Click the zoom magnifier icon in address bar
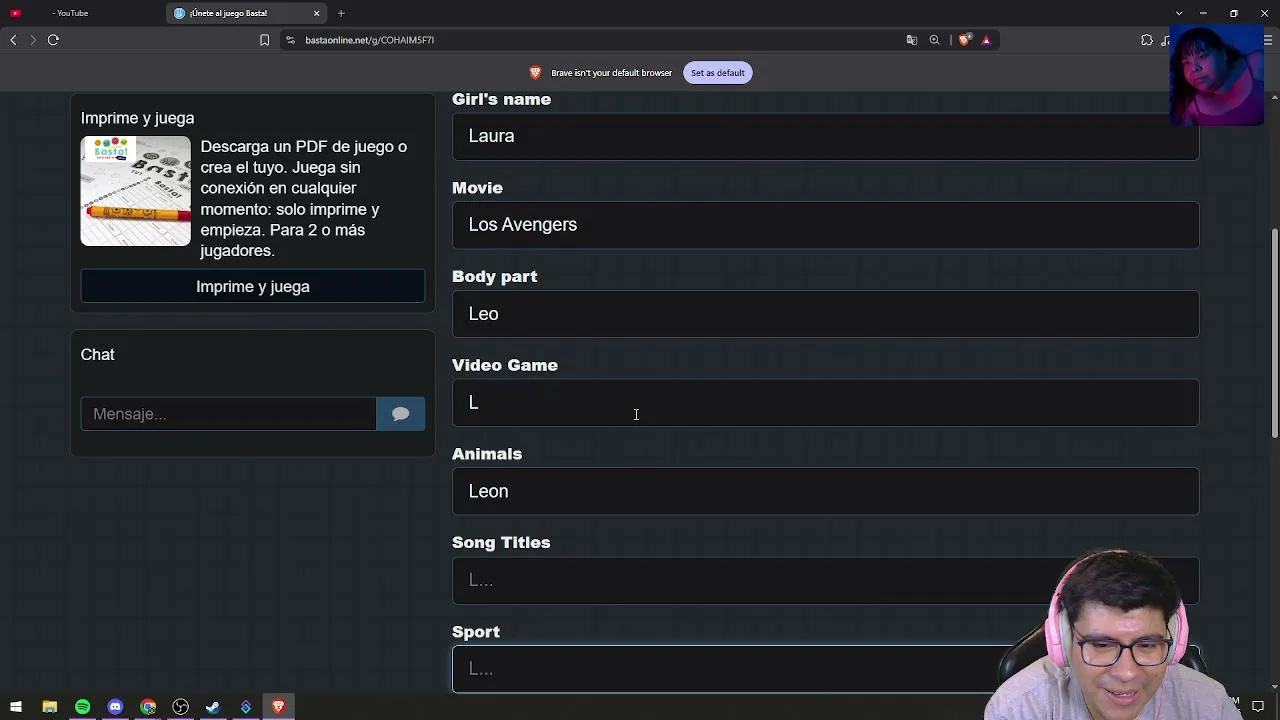This screenshot has width=1280, height=720. coord(935,40)
